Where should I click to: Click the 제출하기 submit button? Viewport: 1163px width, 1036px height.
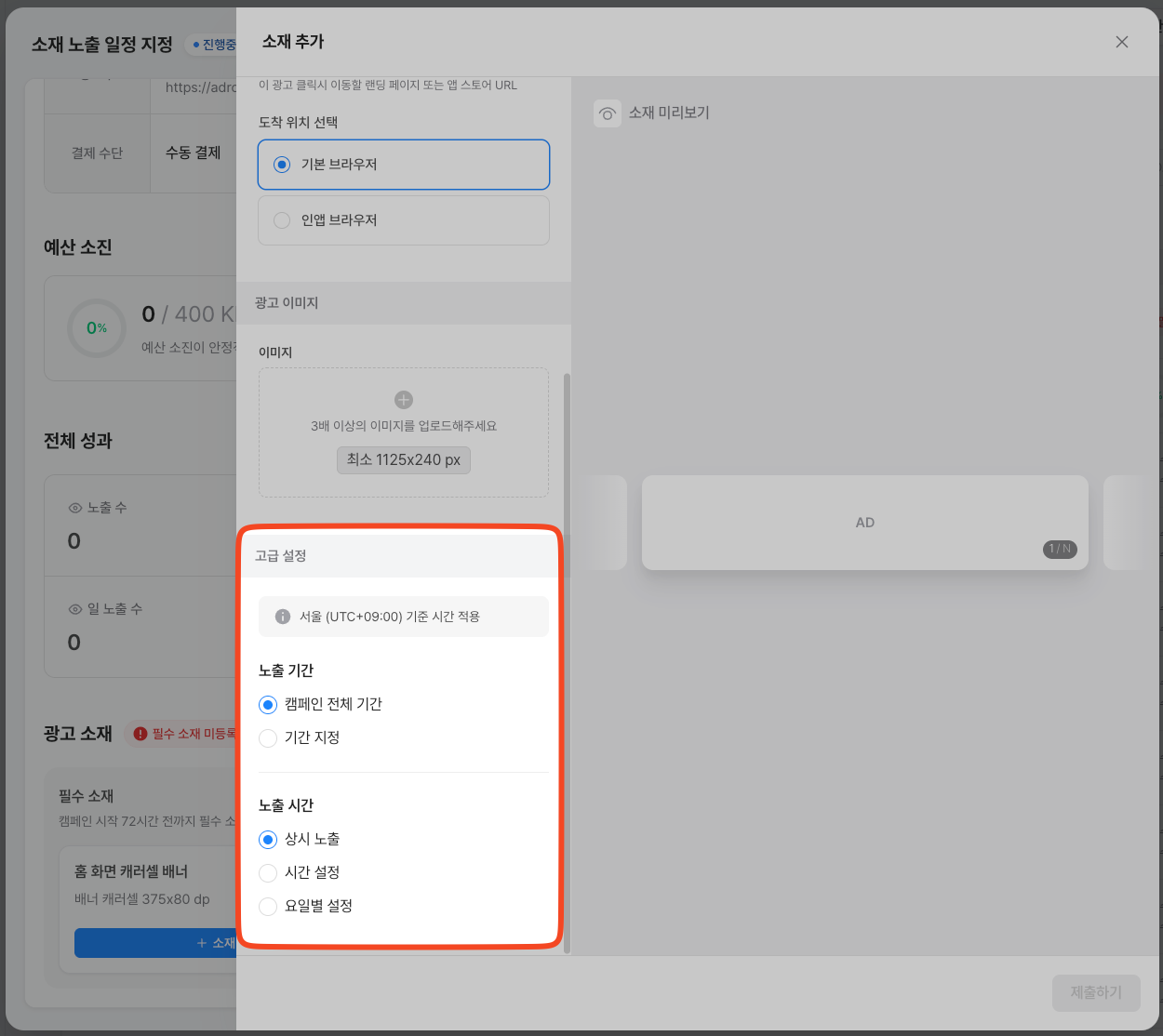click(1096, 992)
